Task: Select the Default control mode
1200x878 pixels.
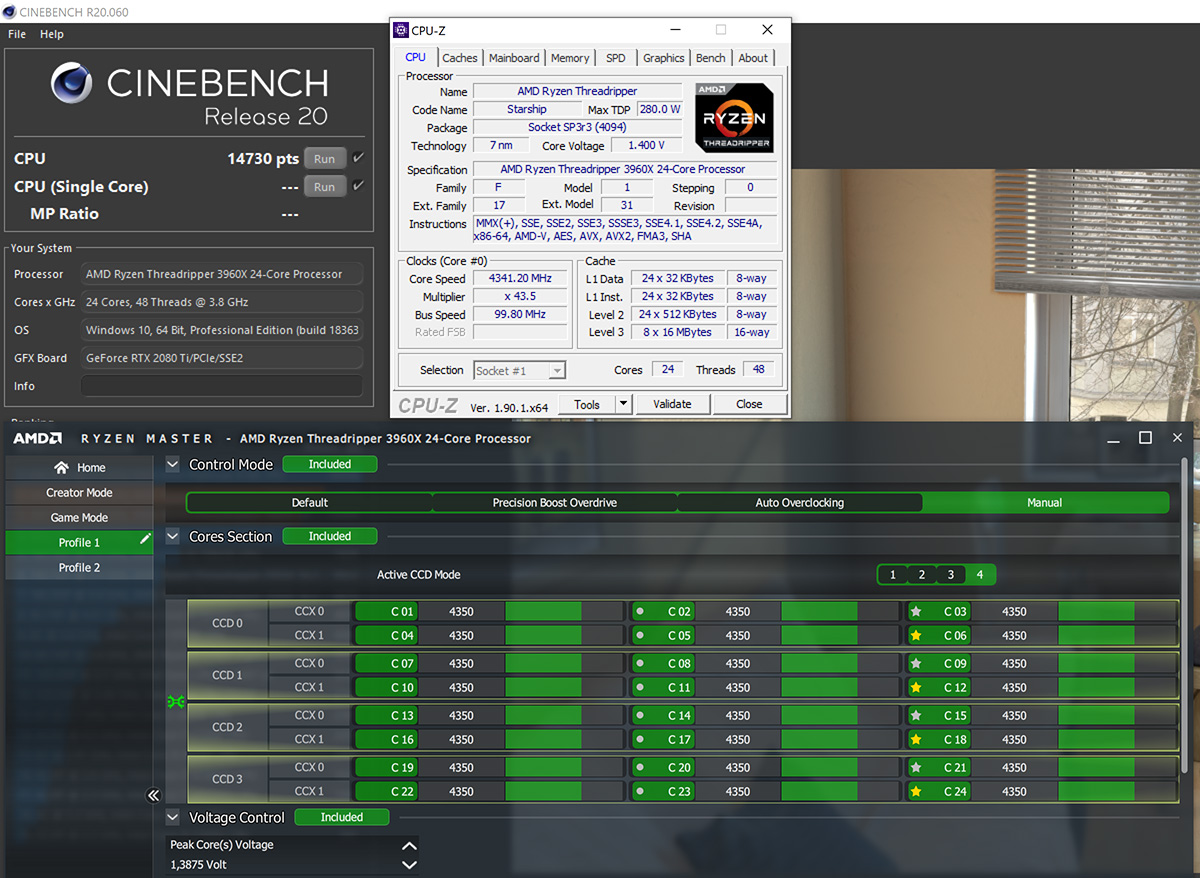Action: pos(310,502)
